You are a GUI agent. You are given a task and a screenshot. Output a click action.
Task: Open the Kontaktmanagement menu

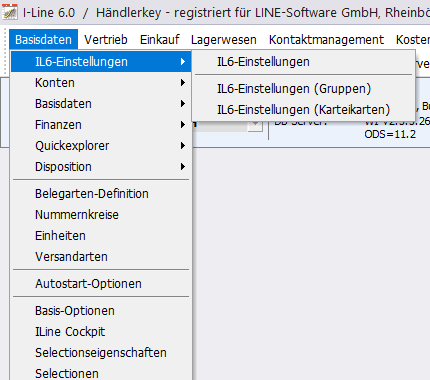click(326, 40)
